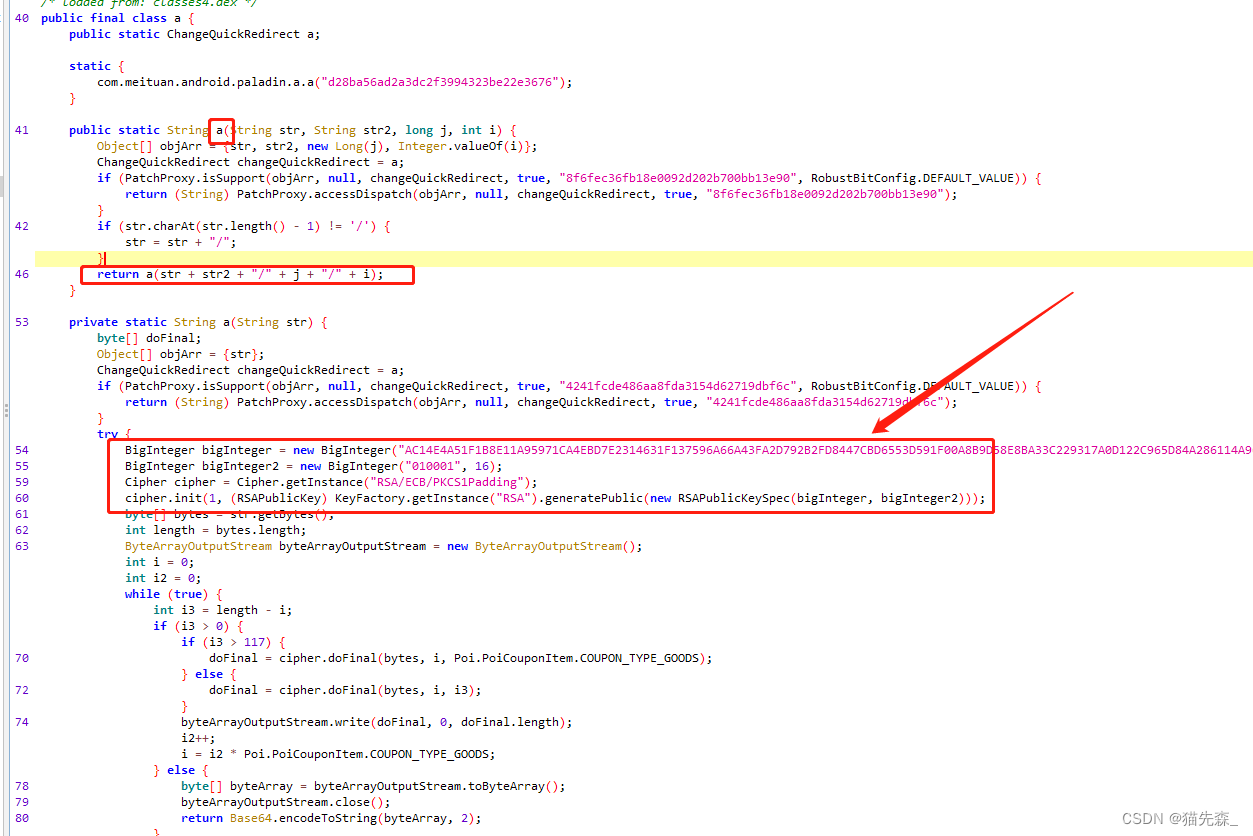Viewport: 1253px width, 836px height.
Task: Click line number 53 in the gutter
Action: click(x=22, y=321)
